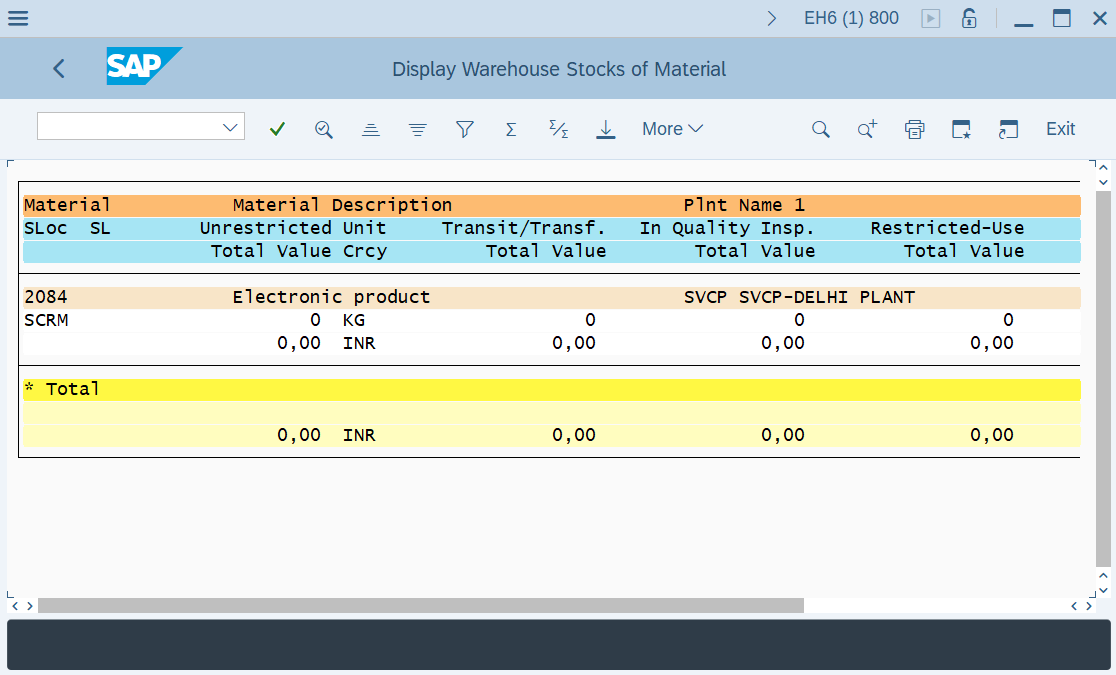Go back with the left arrow
Image resolution: width=1116 pixels, height=675 pixels.
click(x=59, y=68)
